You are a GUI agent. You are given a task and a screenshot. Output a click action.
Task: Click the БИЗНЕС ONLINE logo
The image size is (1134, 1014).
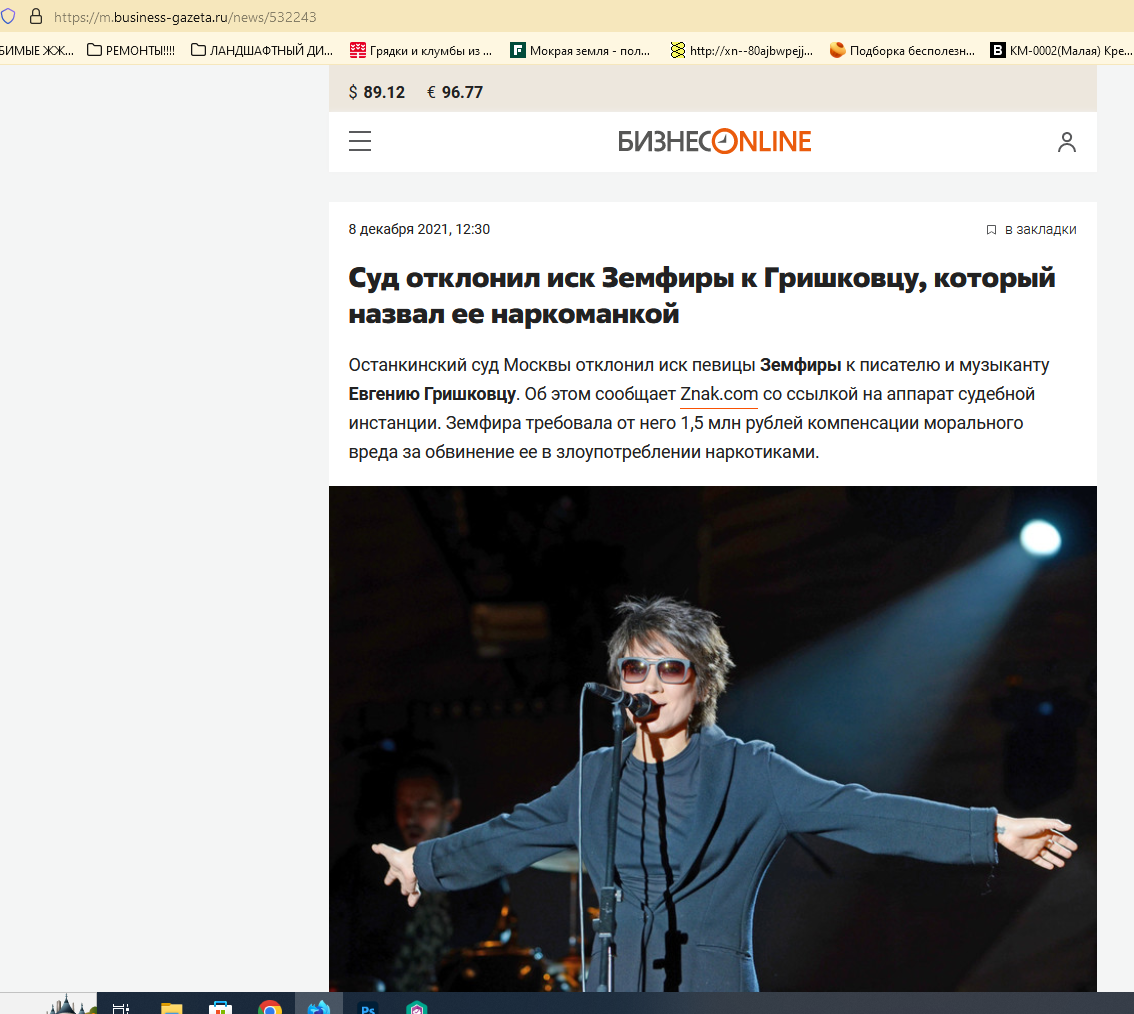pos(715,142)
